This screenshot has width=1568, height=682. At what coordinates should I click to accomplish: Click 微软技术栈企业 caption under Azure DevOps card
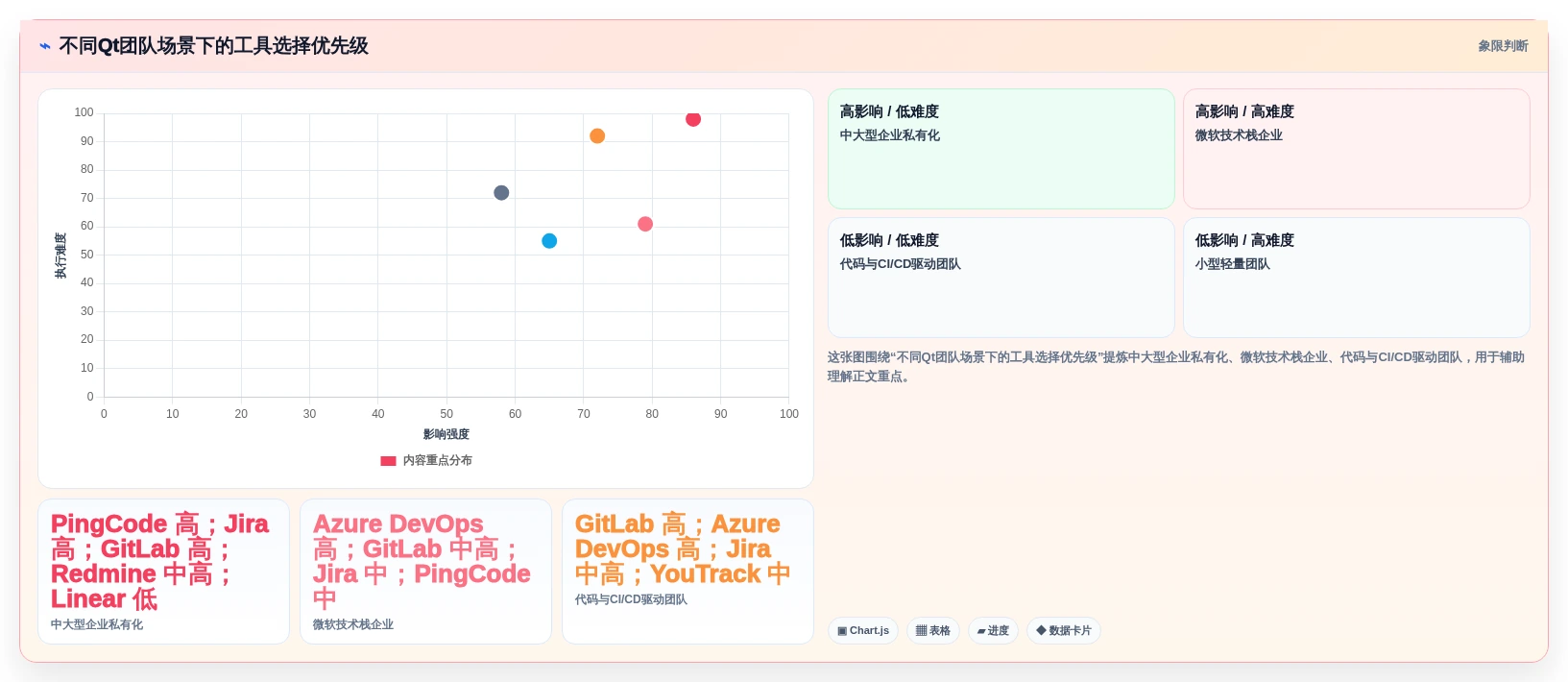point(353,624)
